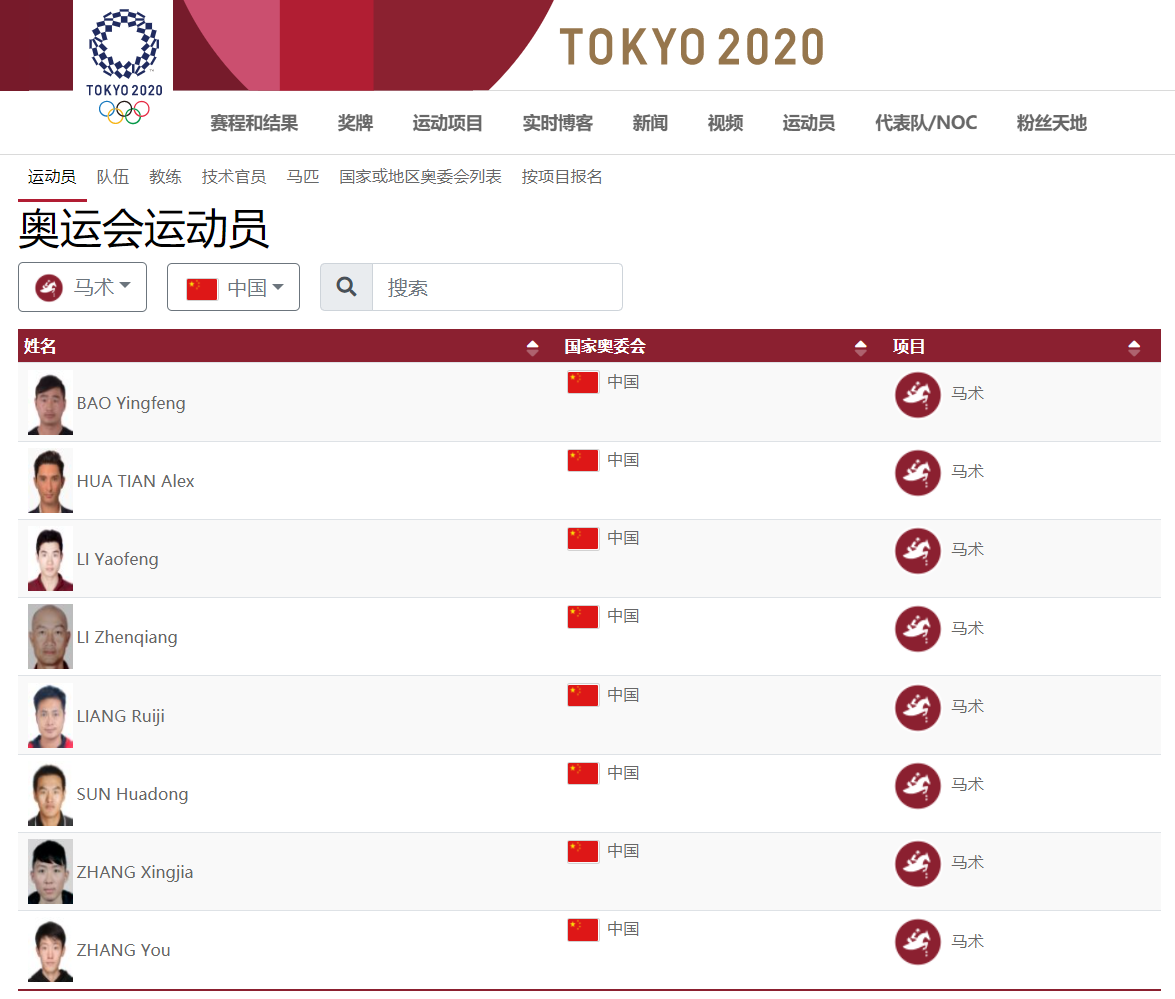
Task: Open the 马术 sport filter dropdown
Action: pyautogui.click(x=82, y=287)
